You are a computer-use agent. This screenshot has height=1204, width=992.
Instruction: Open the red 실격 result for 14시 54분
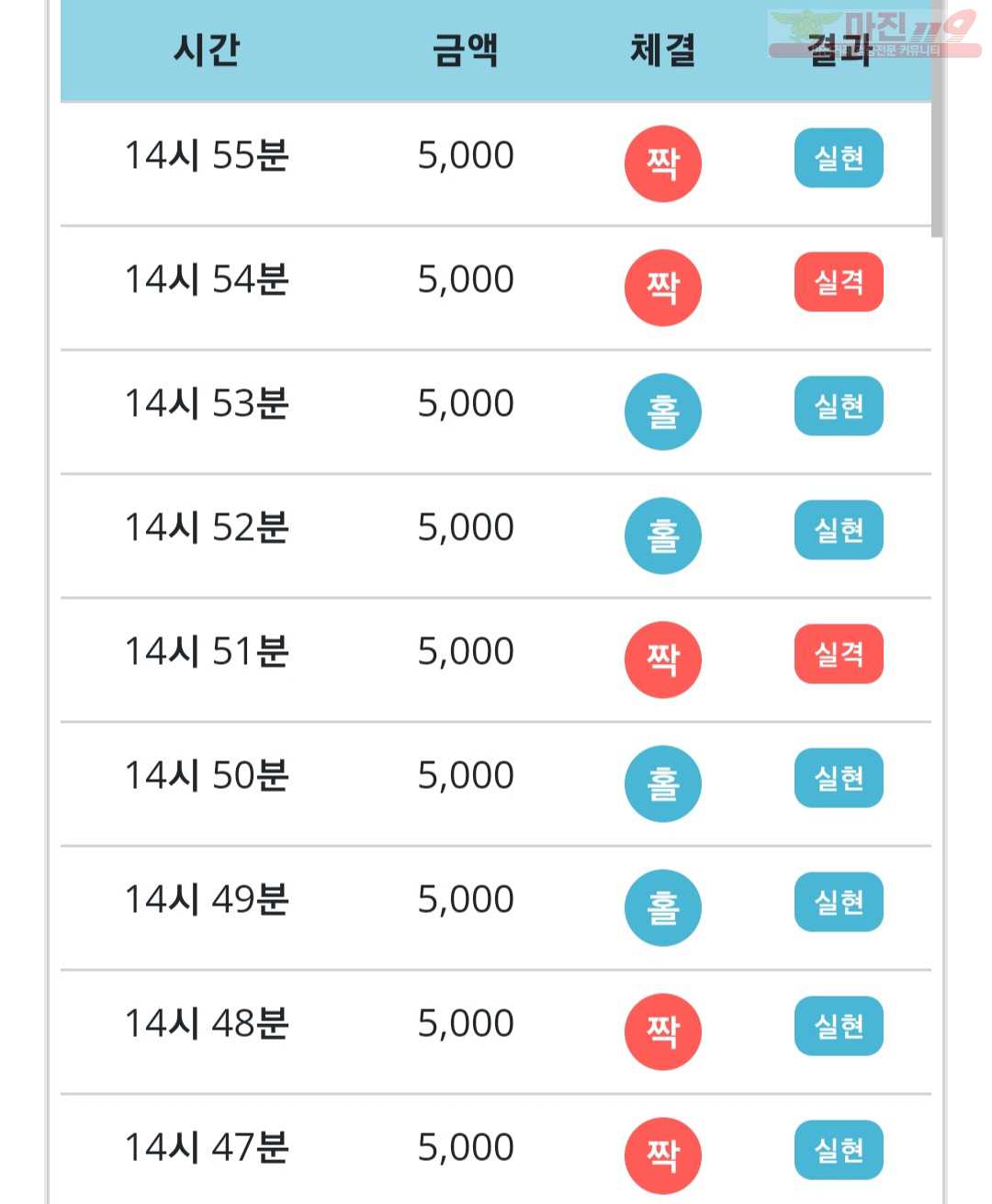click(x=839, y=282)
